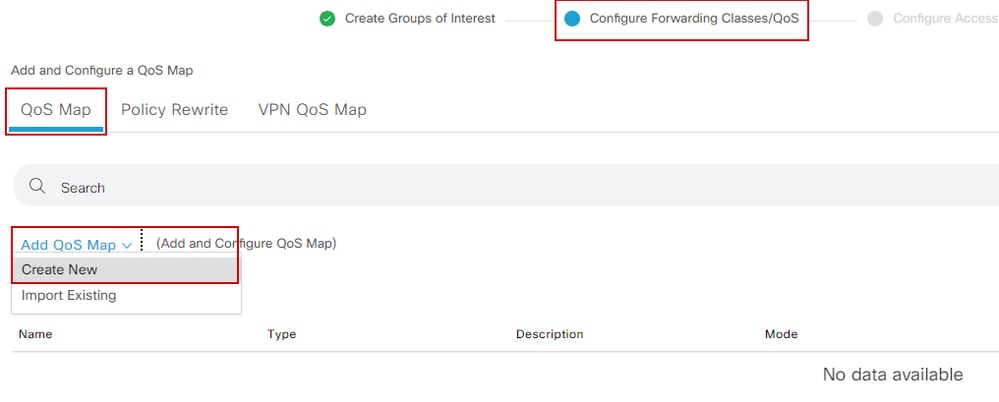Screen dimensions: 999x402
Task: Go to the VPN QoS Map tab
Action: point(312,110)
